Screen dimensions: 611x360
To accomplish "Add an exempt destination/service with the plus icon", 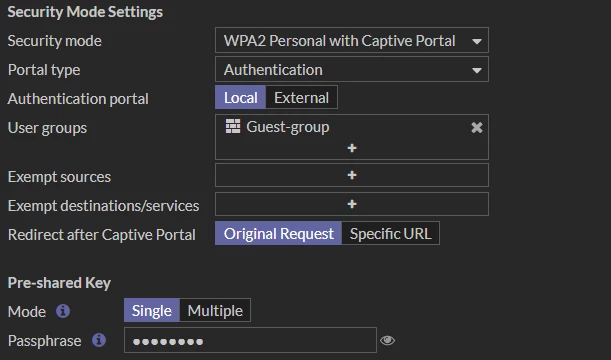I will [351, 204].
